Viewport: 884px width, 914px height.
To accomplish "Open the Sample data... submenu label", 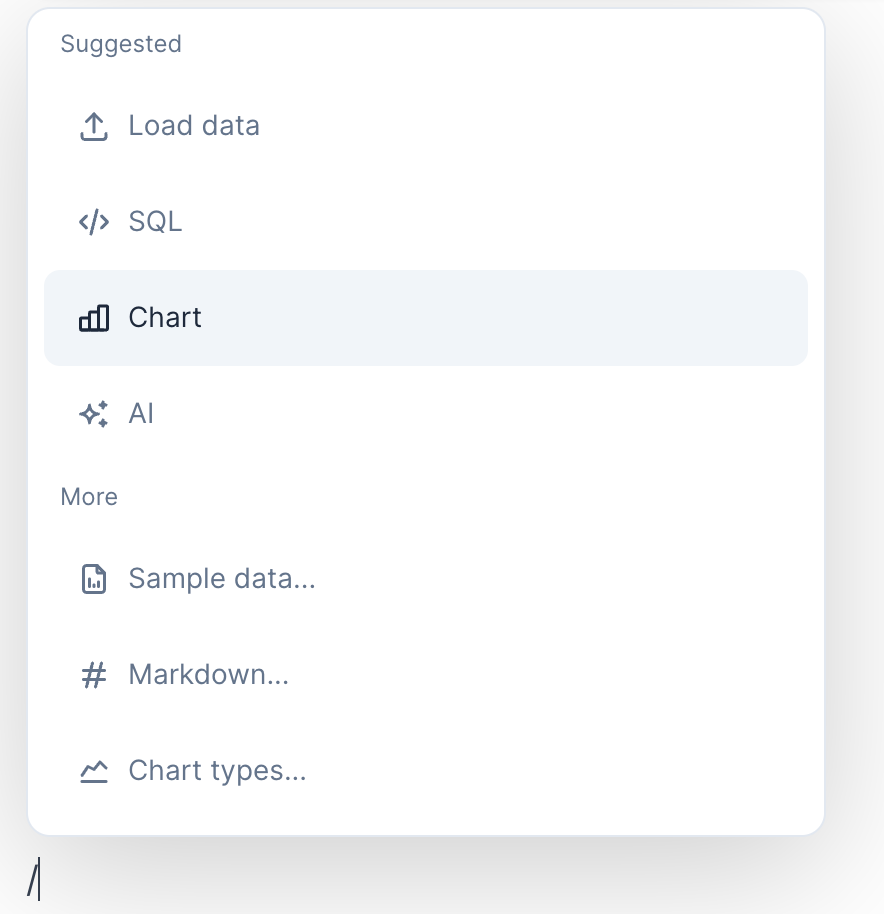I will click(x=222, y=579).
